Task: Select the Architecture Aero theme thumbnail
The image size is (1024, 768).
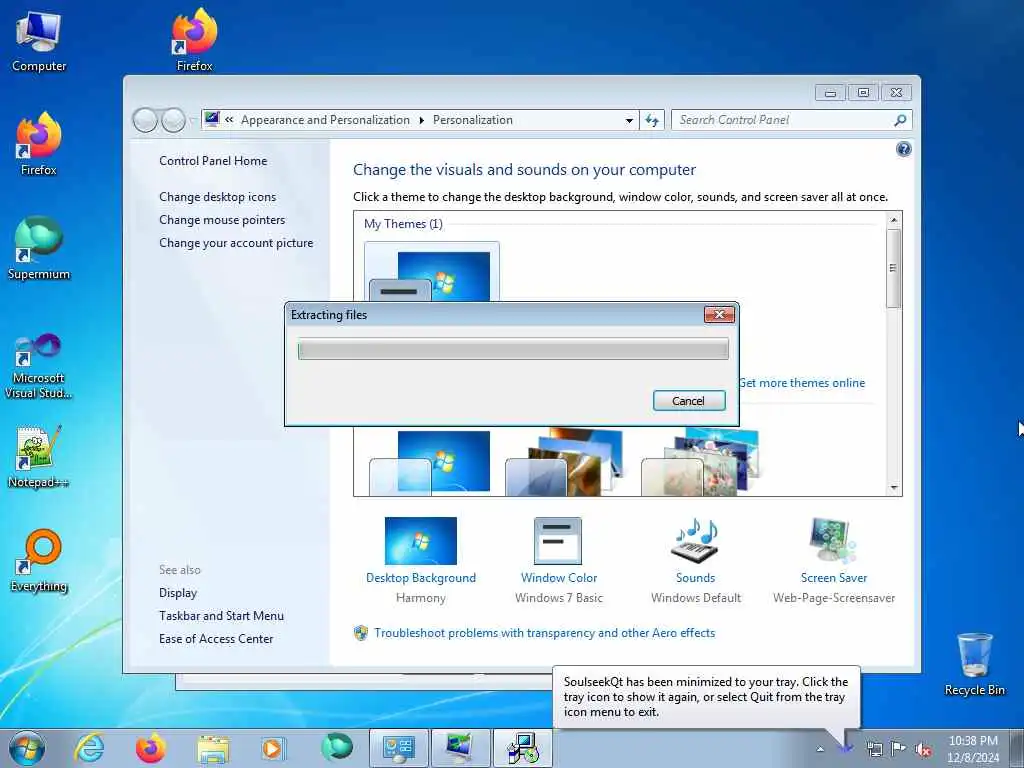Action: coord(566,461)
